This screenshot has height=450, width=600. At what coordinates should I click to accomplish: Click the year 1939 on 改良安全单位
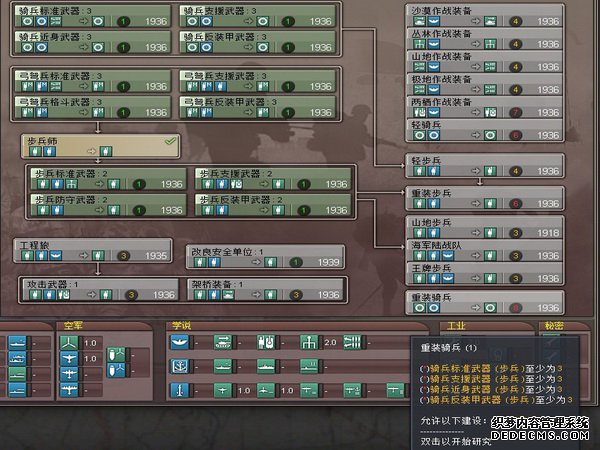[x=329, y=262]
